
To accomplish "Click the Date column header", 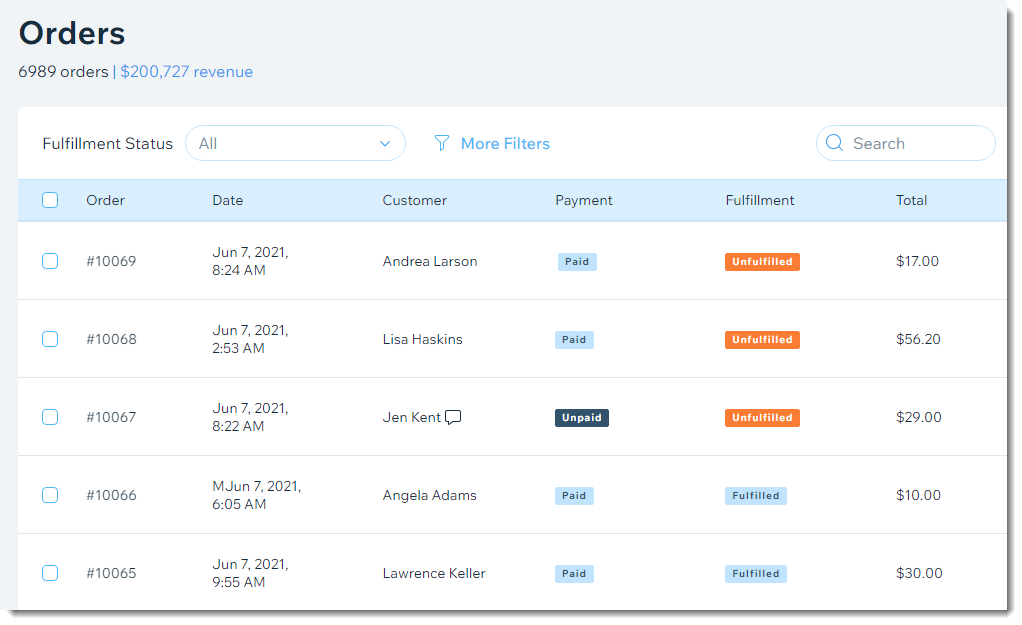I will tap(227, 200).
